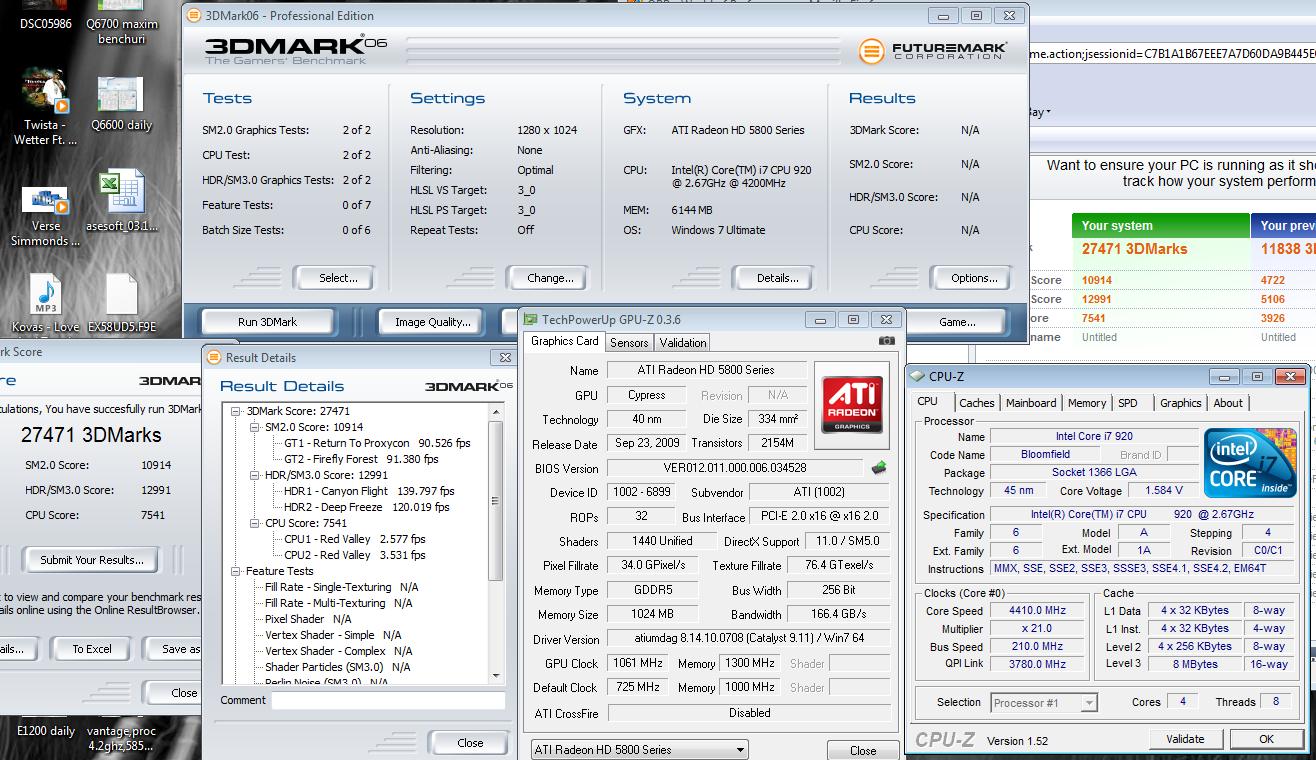Select the asesoft_03.1 Excel file icon
1316x760 pixels.
121,201
